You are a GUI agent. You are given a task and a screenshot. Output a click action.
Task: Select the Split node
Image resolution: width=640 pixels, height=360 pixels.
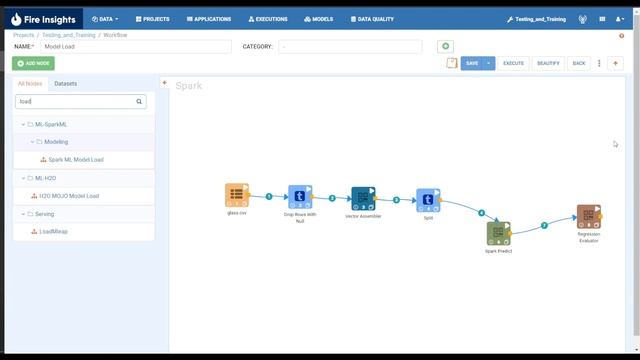[x=428, y=200]
